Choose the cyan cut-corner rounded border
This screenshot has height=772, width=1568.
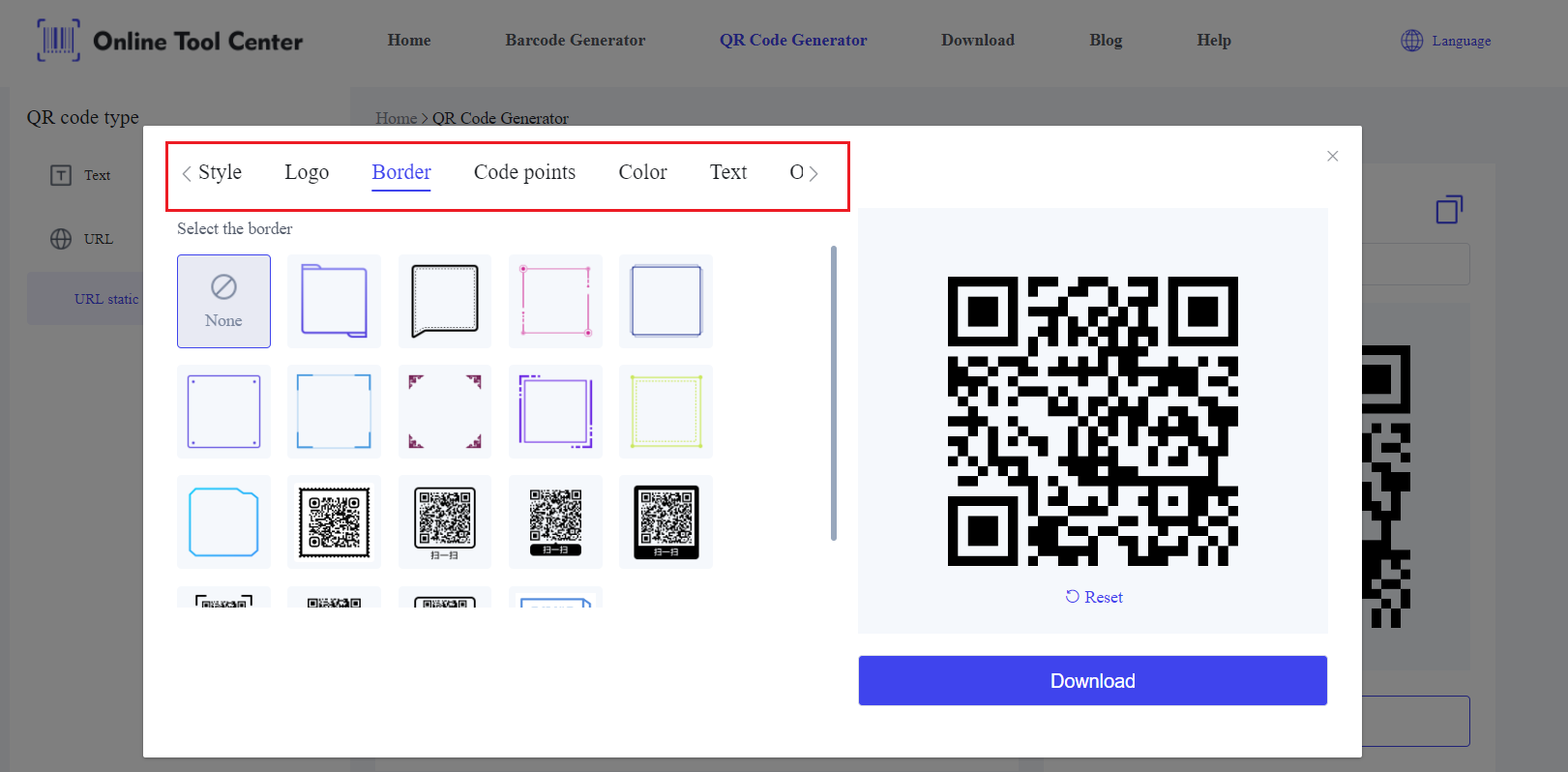(x=223, y=521)
